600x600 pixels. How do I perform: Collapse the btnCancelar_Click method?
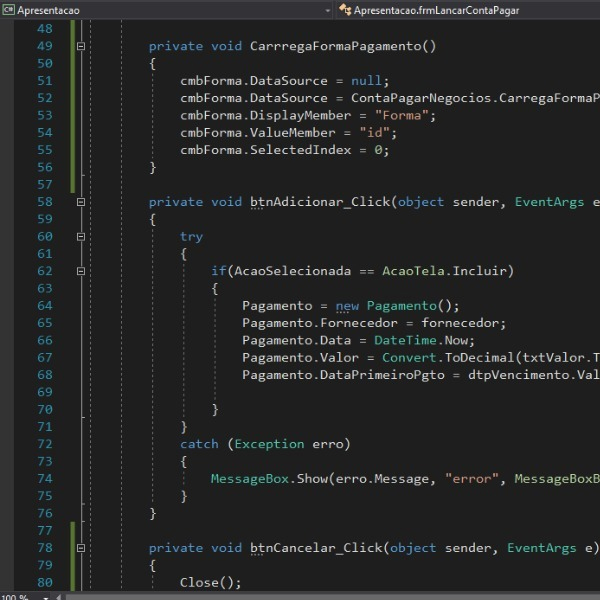pyautogui.click(x=81, y=548)
